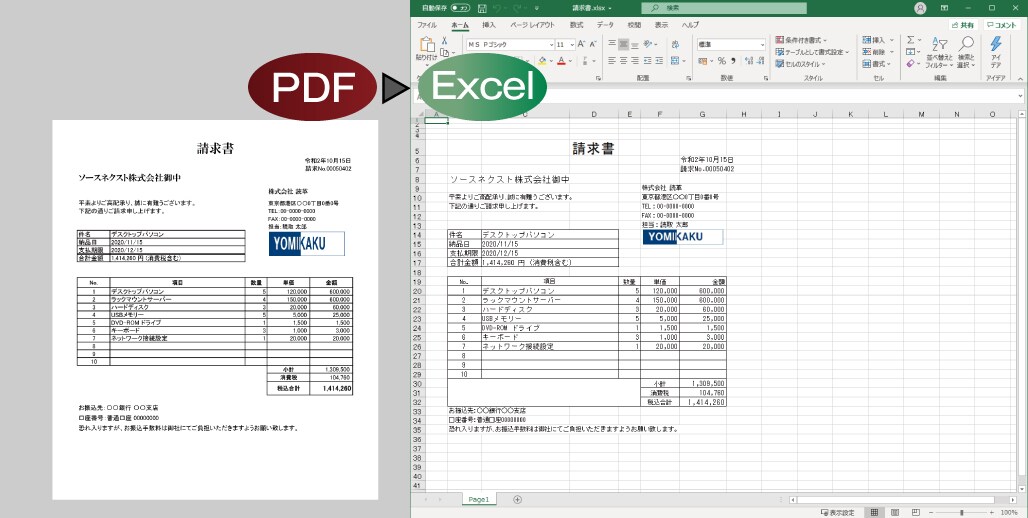The image size is (1028, 518).
Task: Open the Formulas tab
Action: (576, 25)
